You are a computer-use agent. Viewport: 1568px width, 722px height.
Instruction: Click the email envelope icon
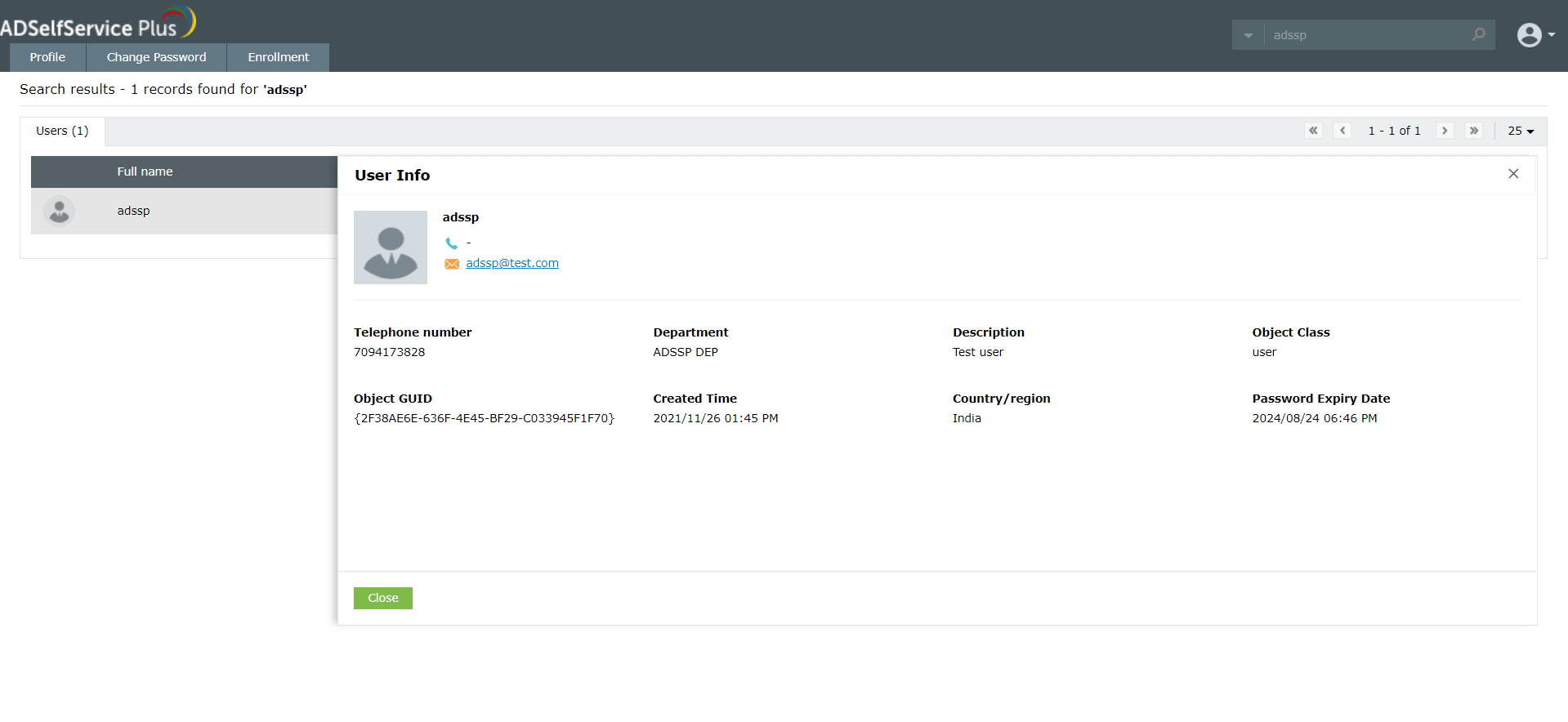451,264
